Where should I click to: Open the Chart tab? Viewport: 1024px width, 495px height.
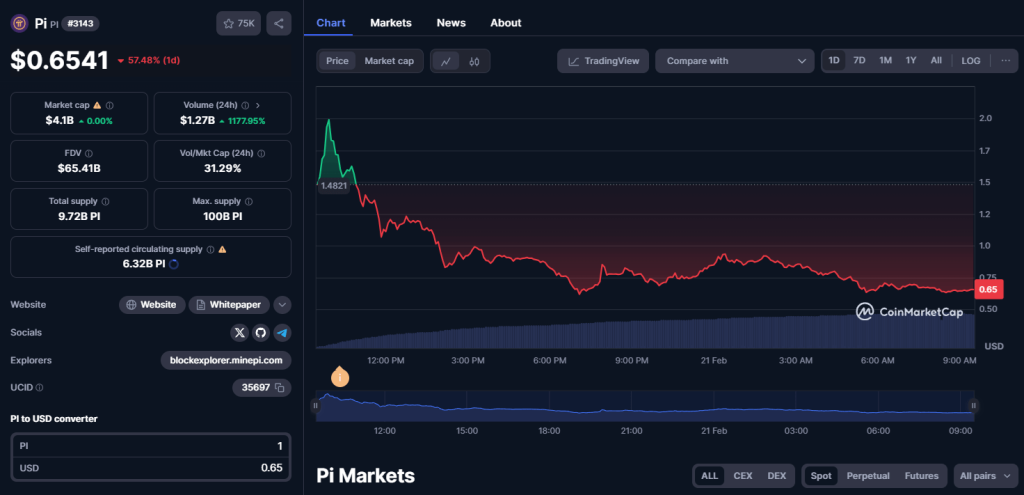[x=331, y=23]
